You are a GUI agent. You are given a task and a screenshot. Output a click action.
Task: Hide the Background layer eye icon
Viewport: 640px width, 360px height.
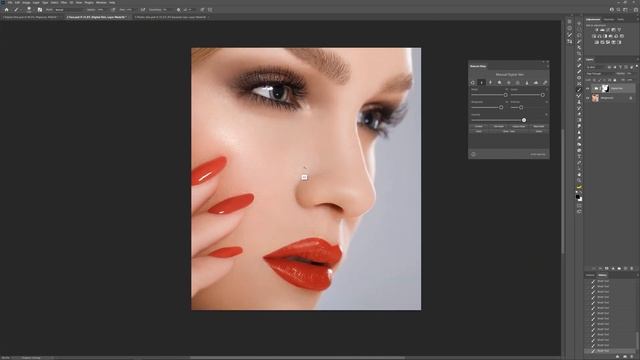(x=588, y=98)
